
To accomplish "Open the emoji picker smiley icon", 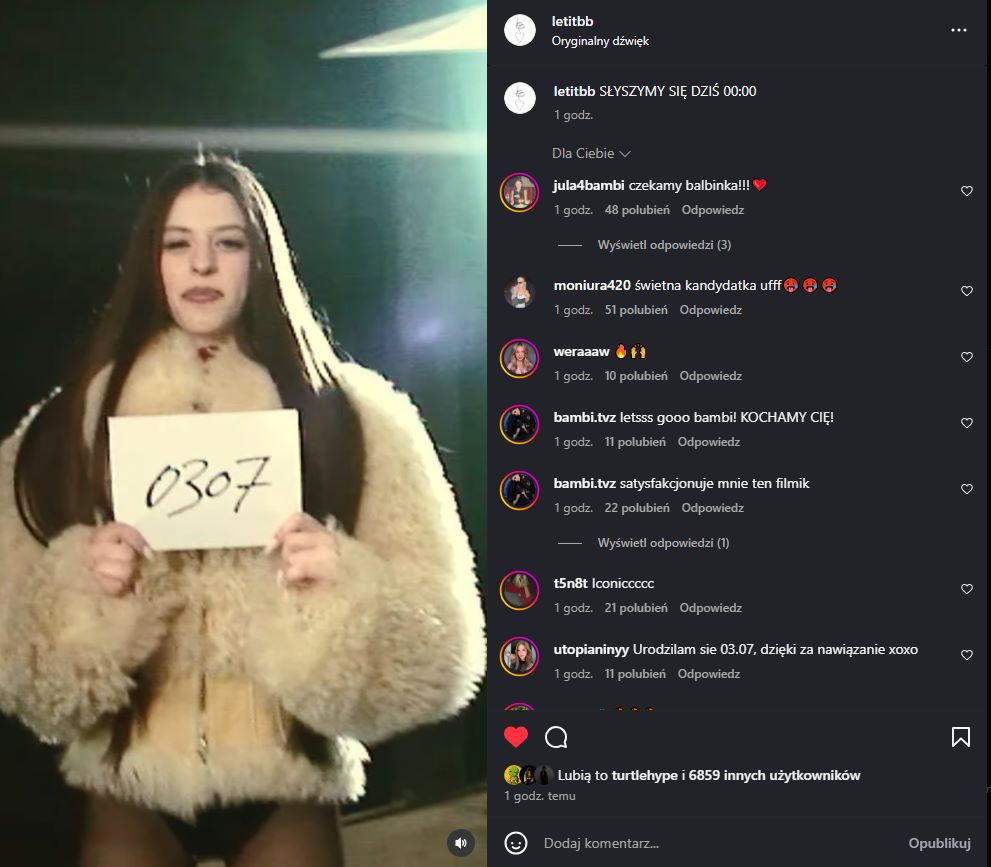I will (516, 843).
